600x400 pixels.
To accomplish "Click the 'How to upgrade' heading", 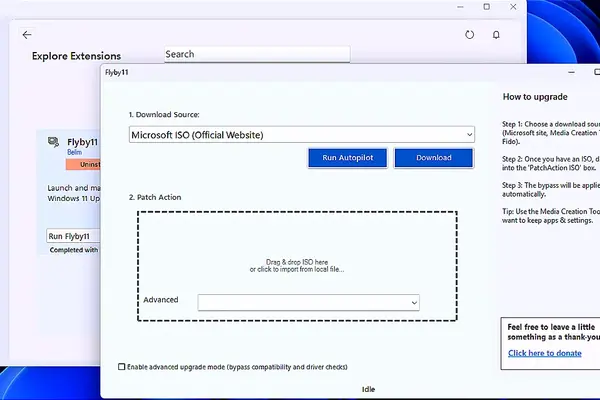I will pos(535,97).
